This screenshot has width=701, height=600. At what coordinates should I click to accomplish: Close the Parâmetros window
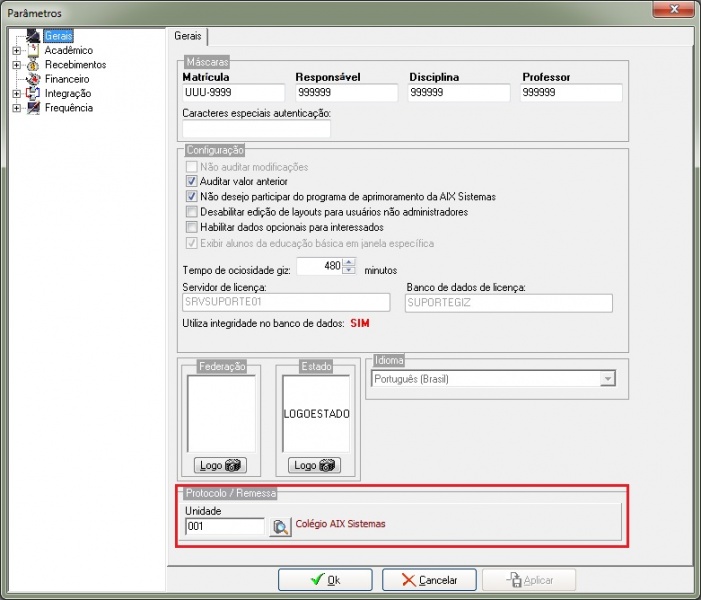point(674,9)
